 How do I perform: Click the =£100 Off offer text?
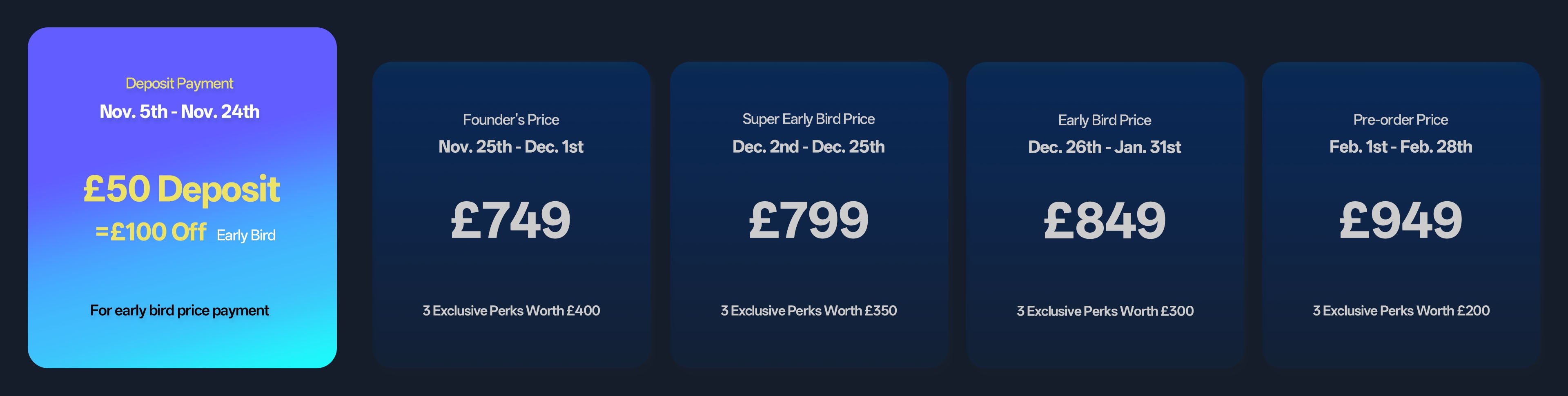(x=150, y=232)
